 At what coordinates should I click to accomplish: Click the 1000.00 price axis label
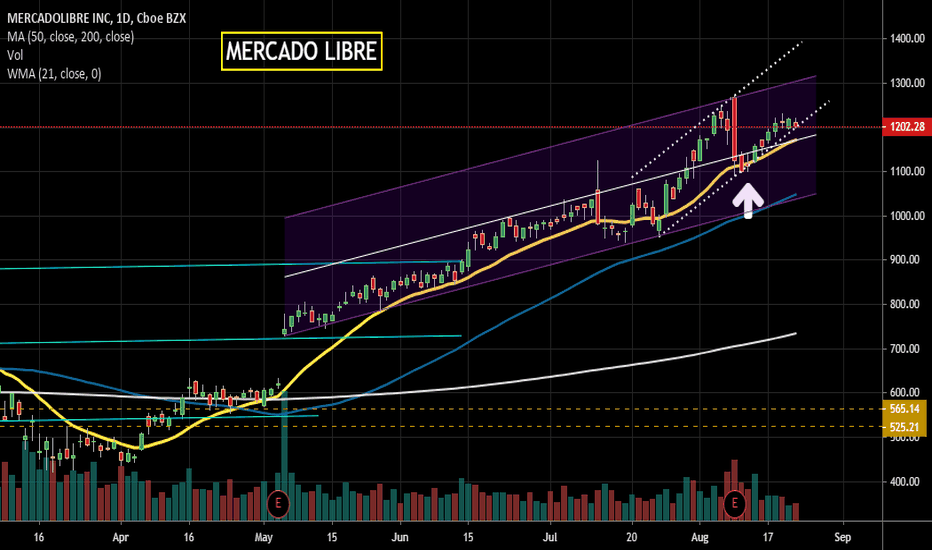(907, 216)
